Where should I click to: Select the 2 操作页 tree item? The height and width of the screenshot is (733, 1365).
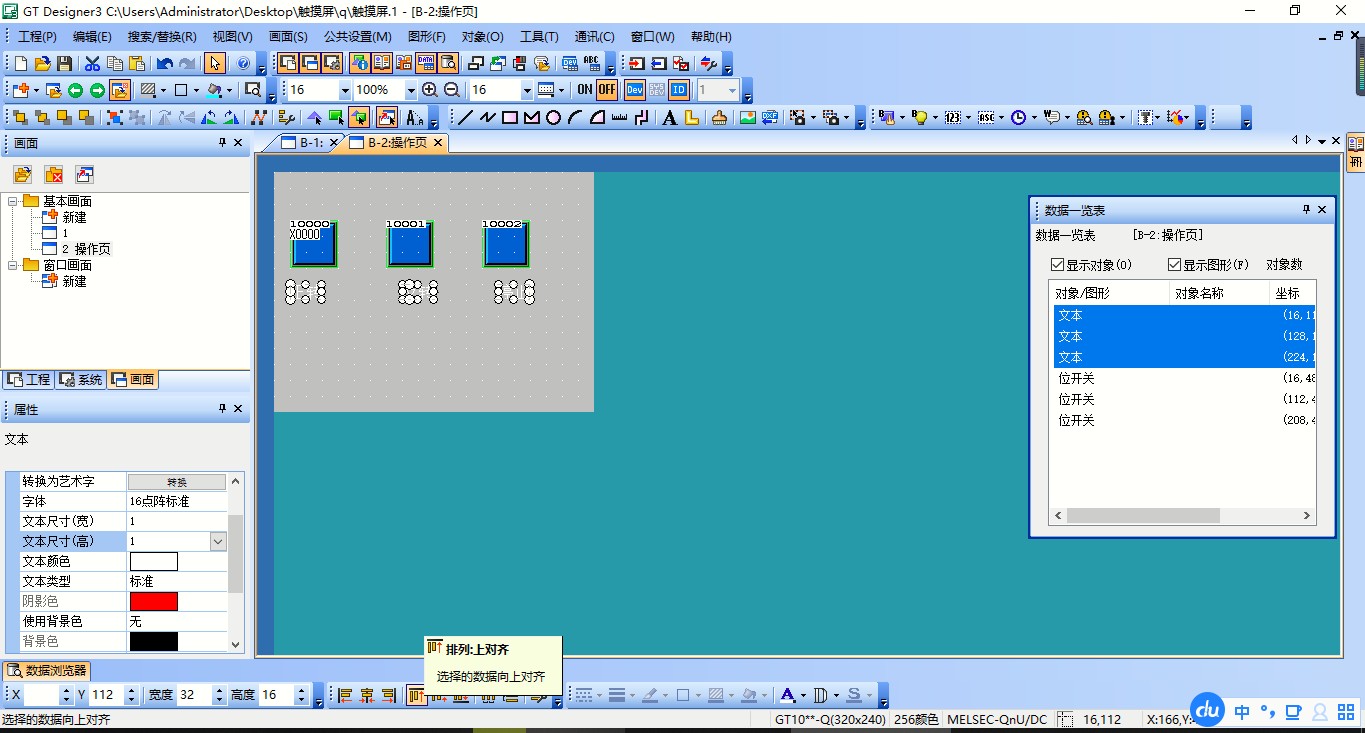(x=86, y=249)
